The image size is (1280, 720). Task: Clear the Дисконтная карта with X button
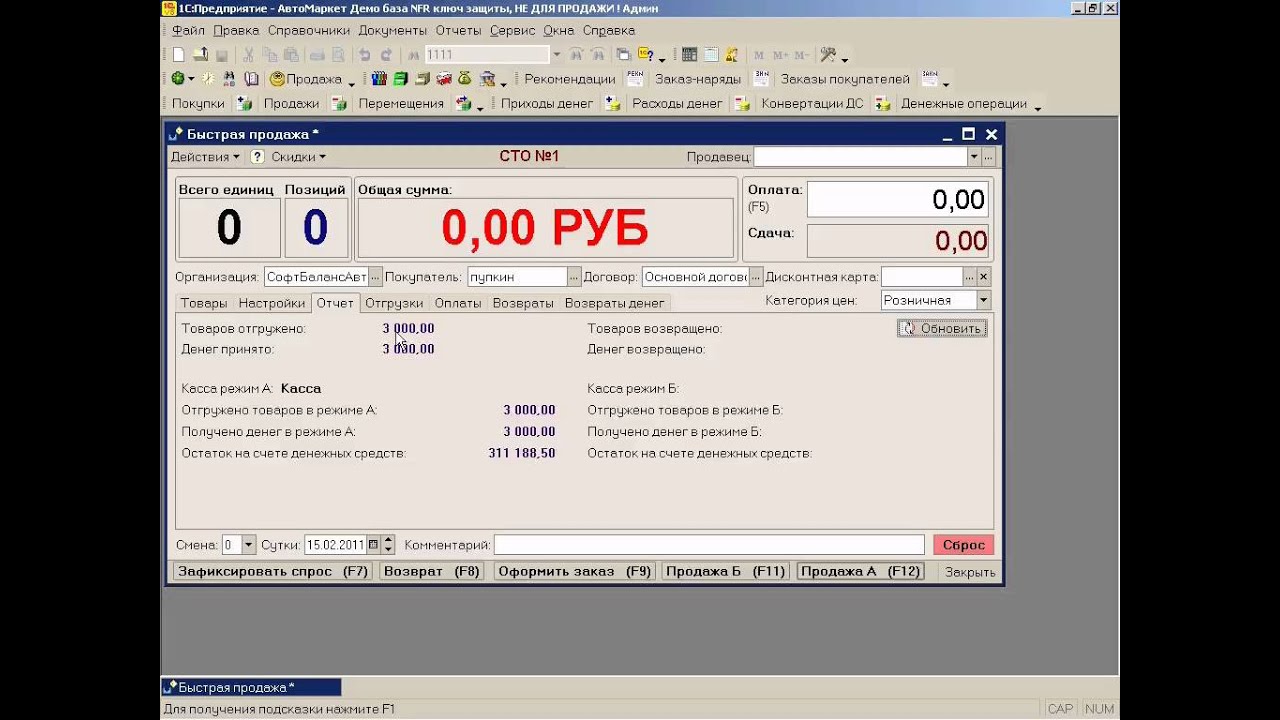984,277
